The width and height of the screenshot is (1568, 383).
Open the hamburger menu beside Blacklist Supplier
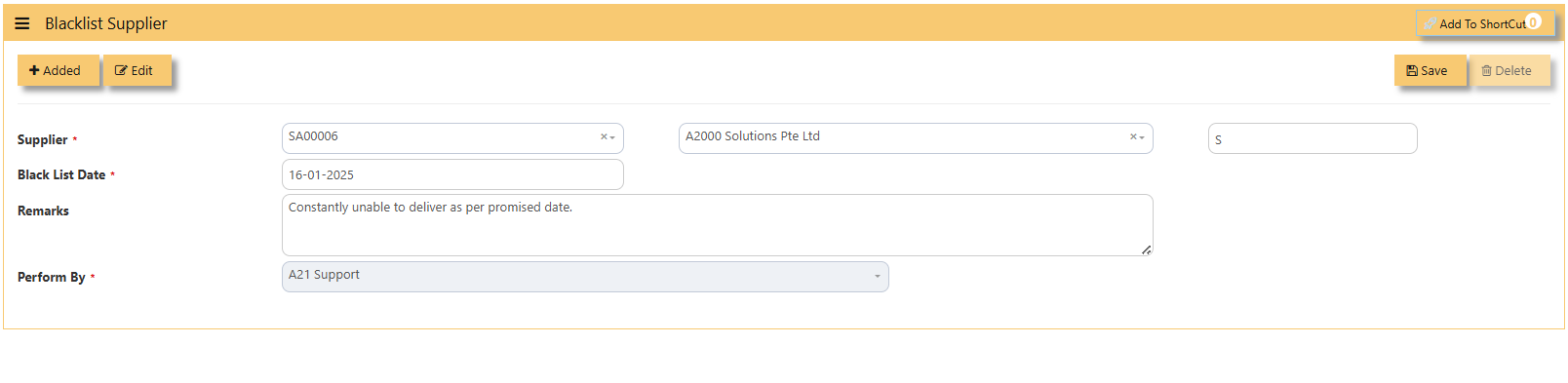click(22, 23)
